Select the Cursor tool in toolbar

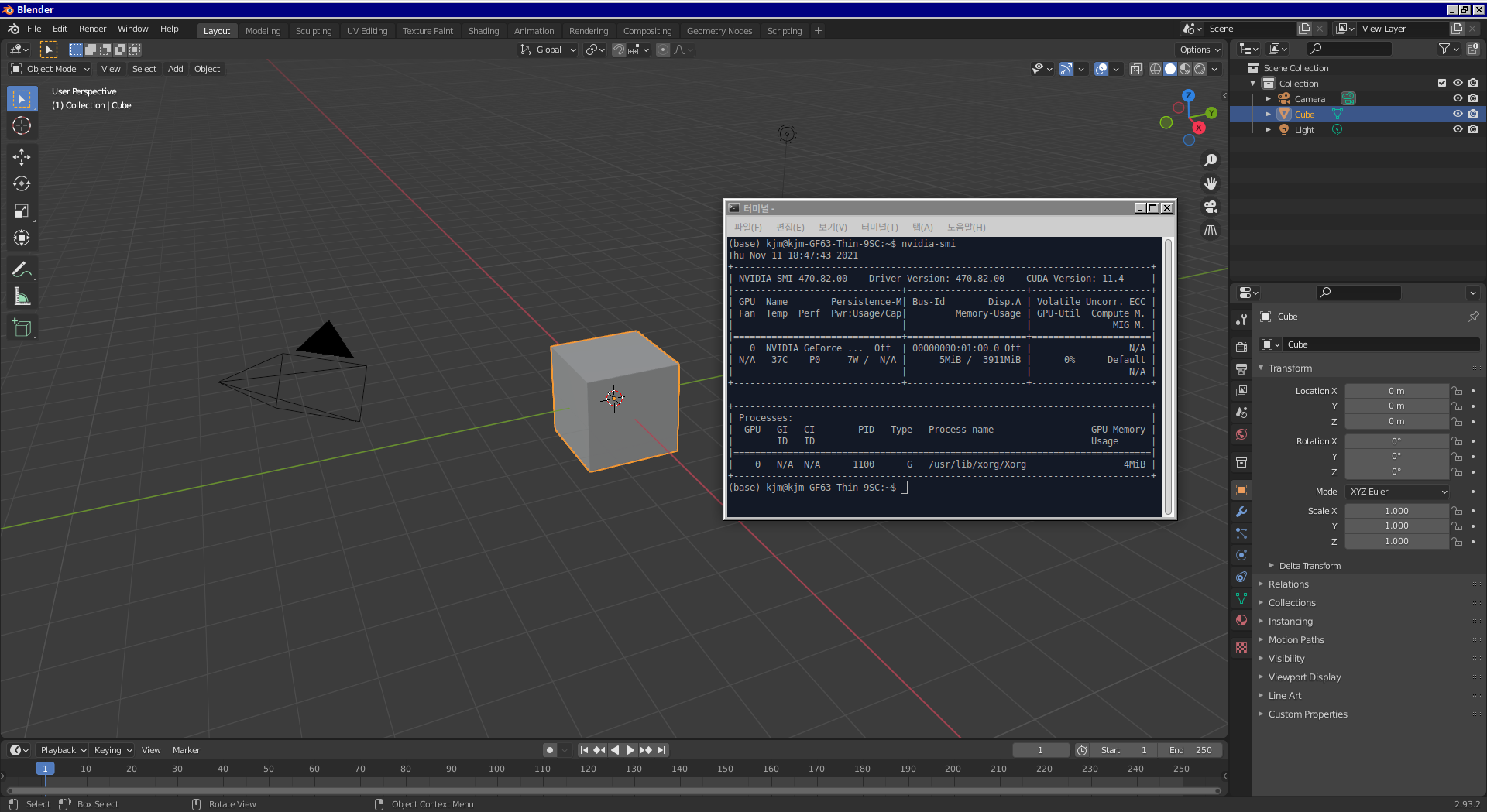[22, 126]
